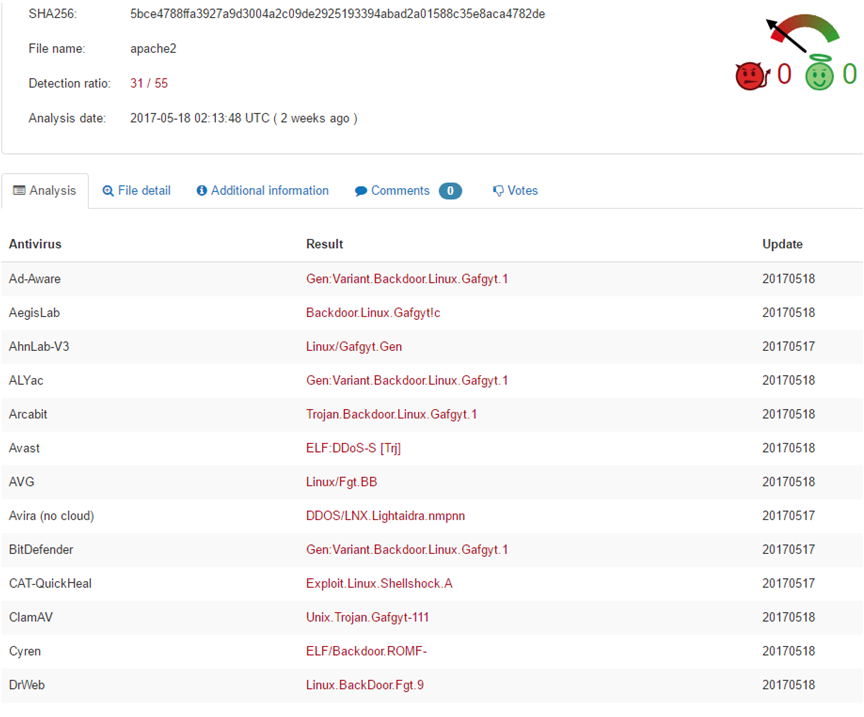
Task: Click the info icon beside Additional information
Action: point(202,191)
